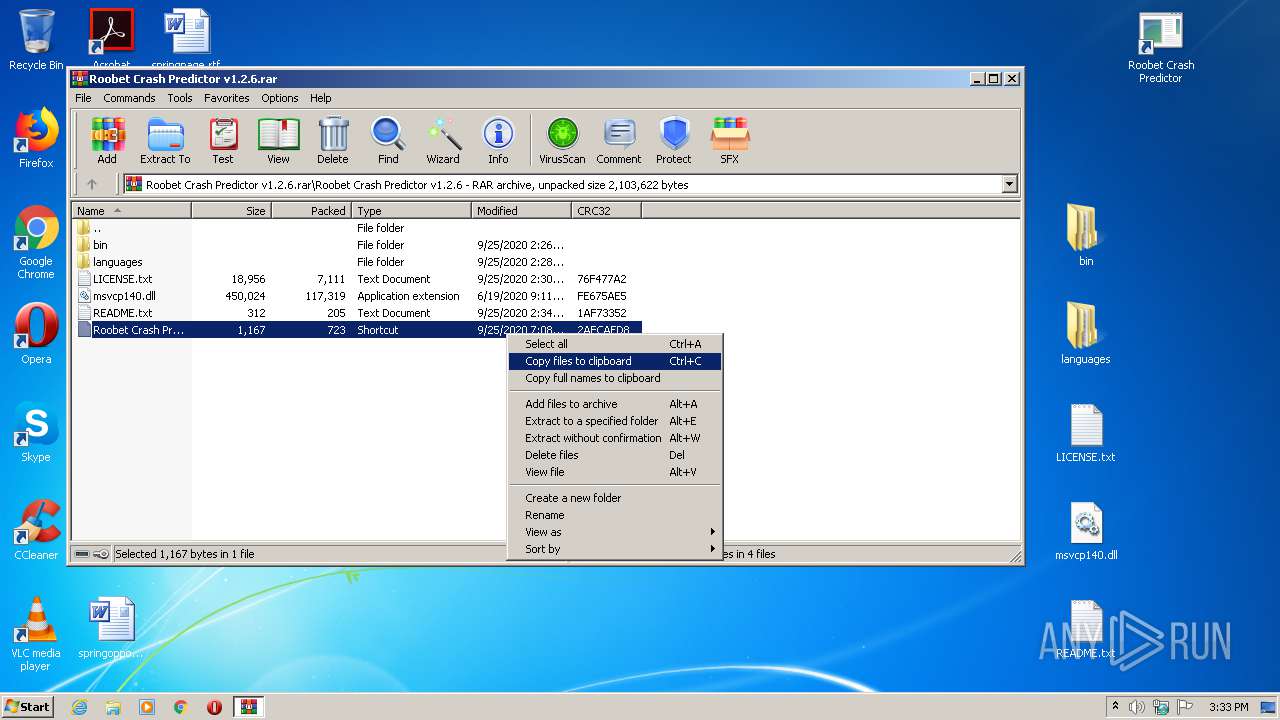This screenshot has width=1280, height=720.
Task: Choose Copy files to clipboard
Action: coord(614,361)
